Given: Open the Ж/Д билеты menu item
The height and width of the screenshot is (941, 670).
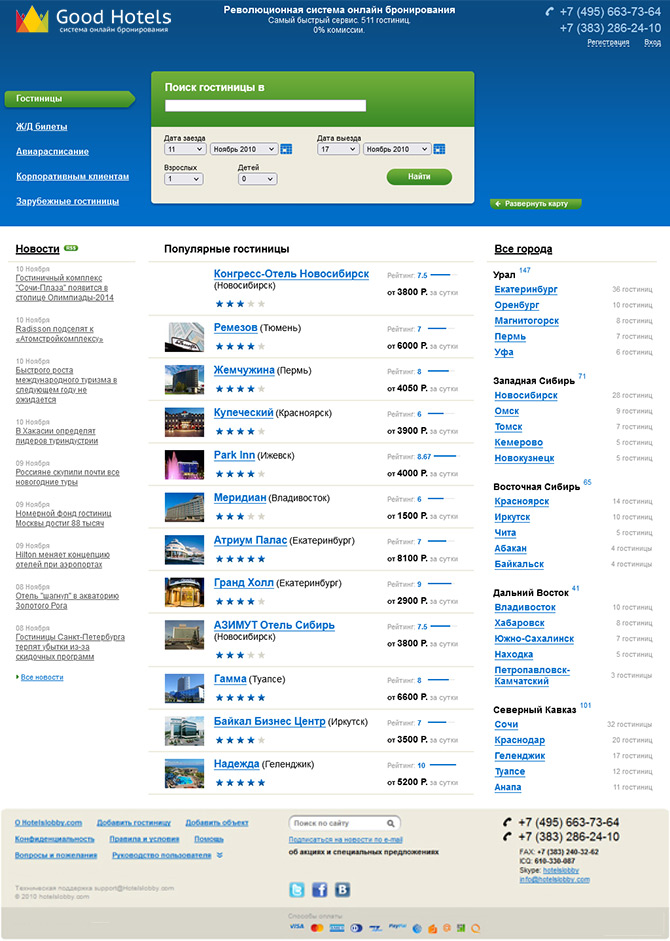Looking at the screenshot, I should point(41,127).
